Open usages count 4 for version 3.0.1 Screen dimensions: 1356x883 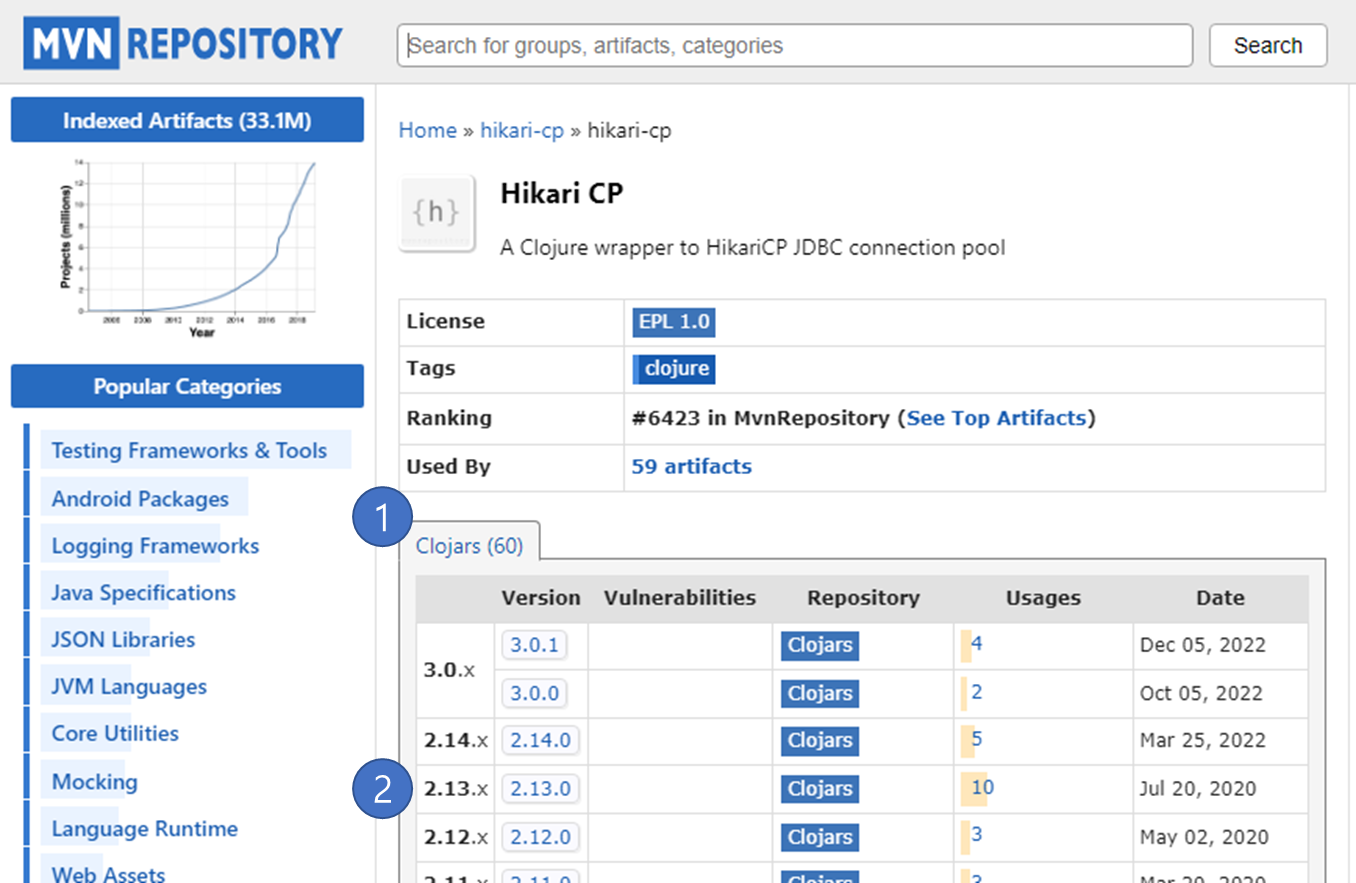(x=976, y=644)
